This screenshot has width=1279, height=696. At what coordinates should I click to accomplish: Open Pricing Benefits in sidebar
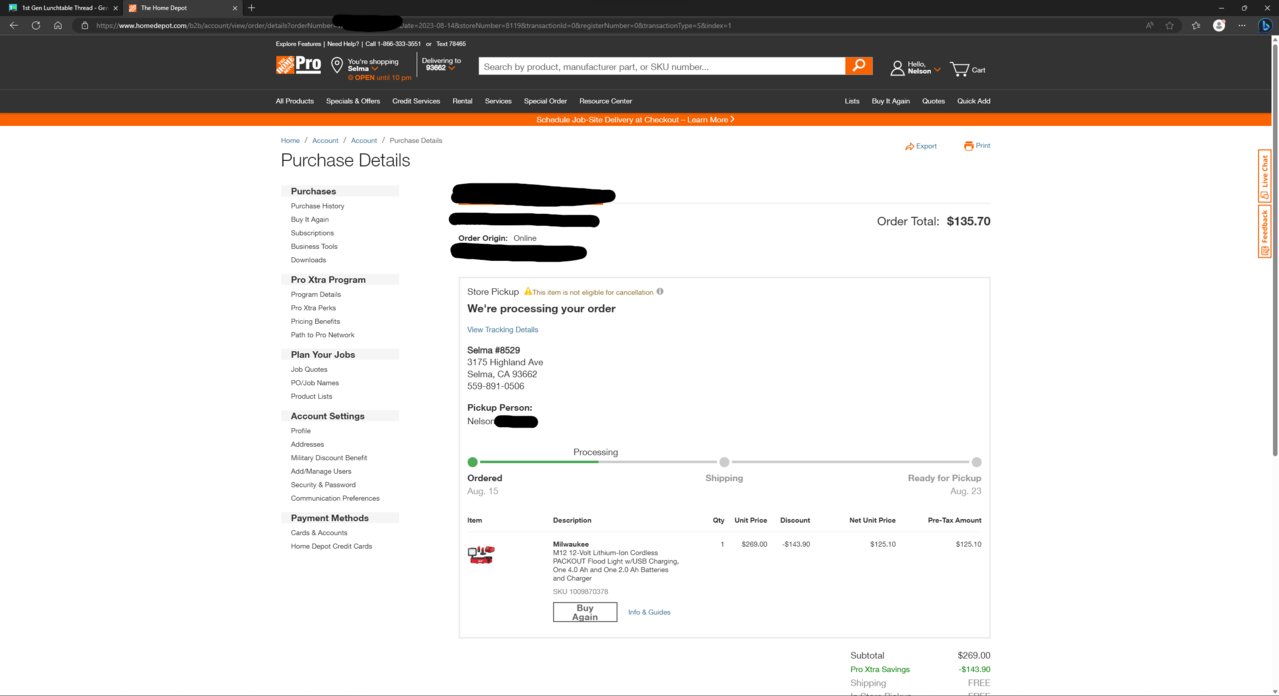315,322
